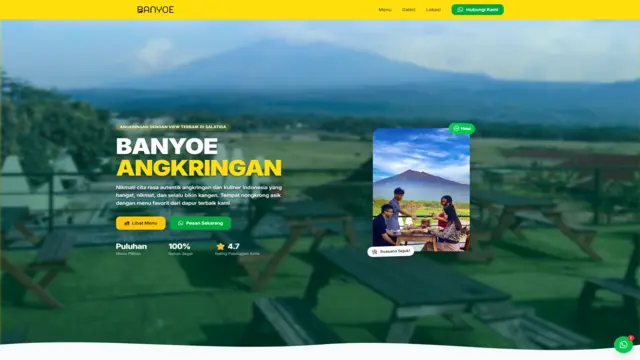Click the tagline badge about Salatiga
640x360 pixels.
[x=173, y=127]
